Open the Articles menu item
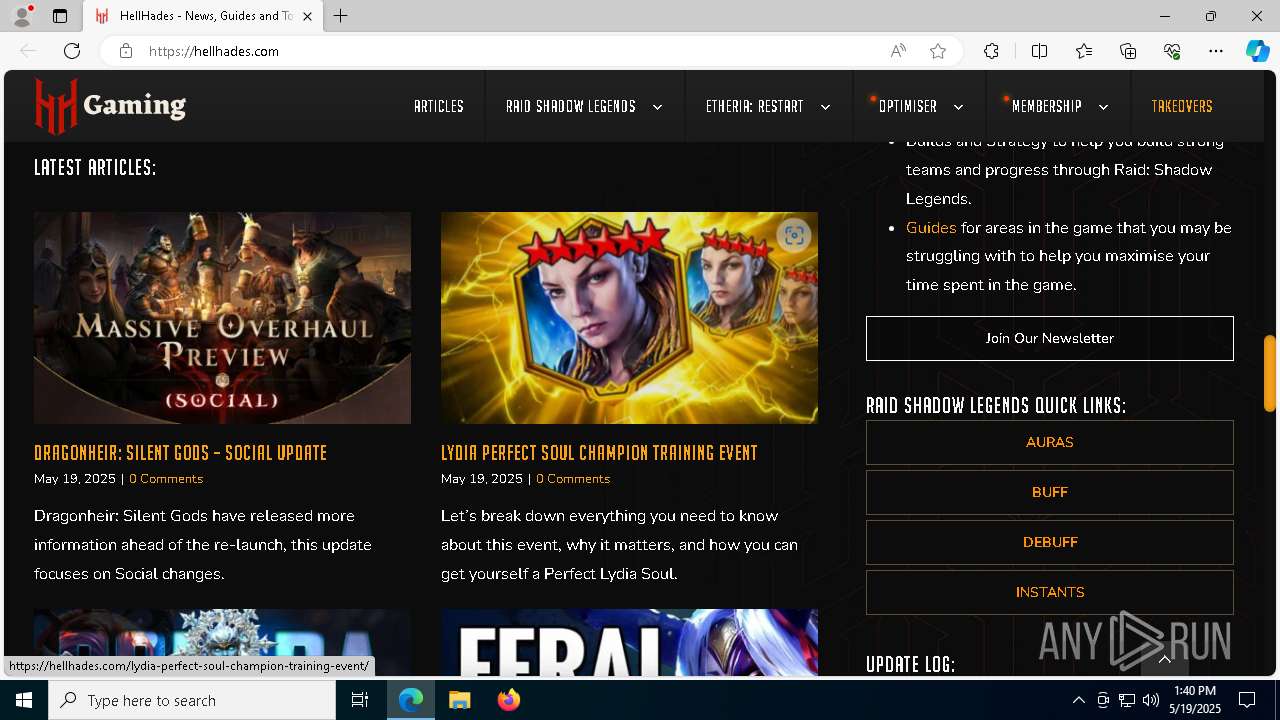Viewport: 1280px width, 720px height. pyautogui.click(x=439, y=106)
